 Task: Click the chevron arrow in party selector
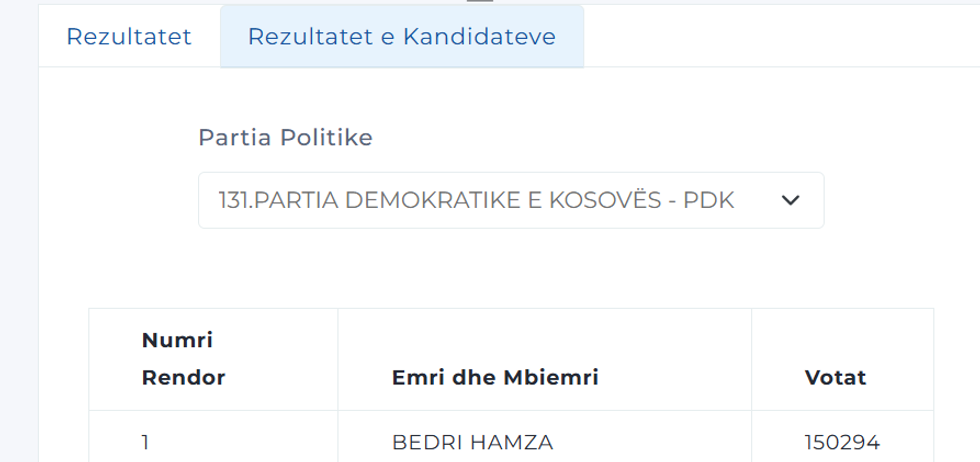pos(790,200)
